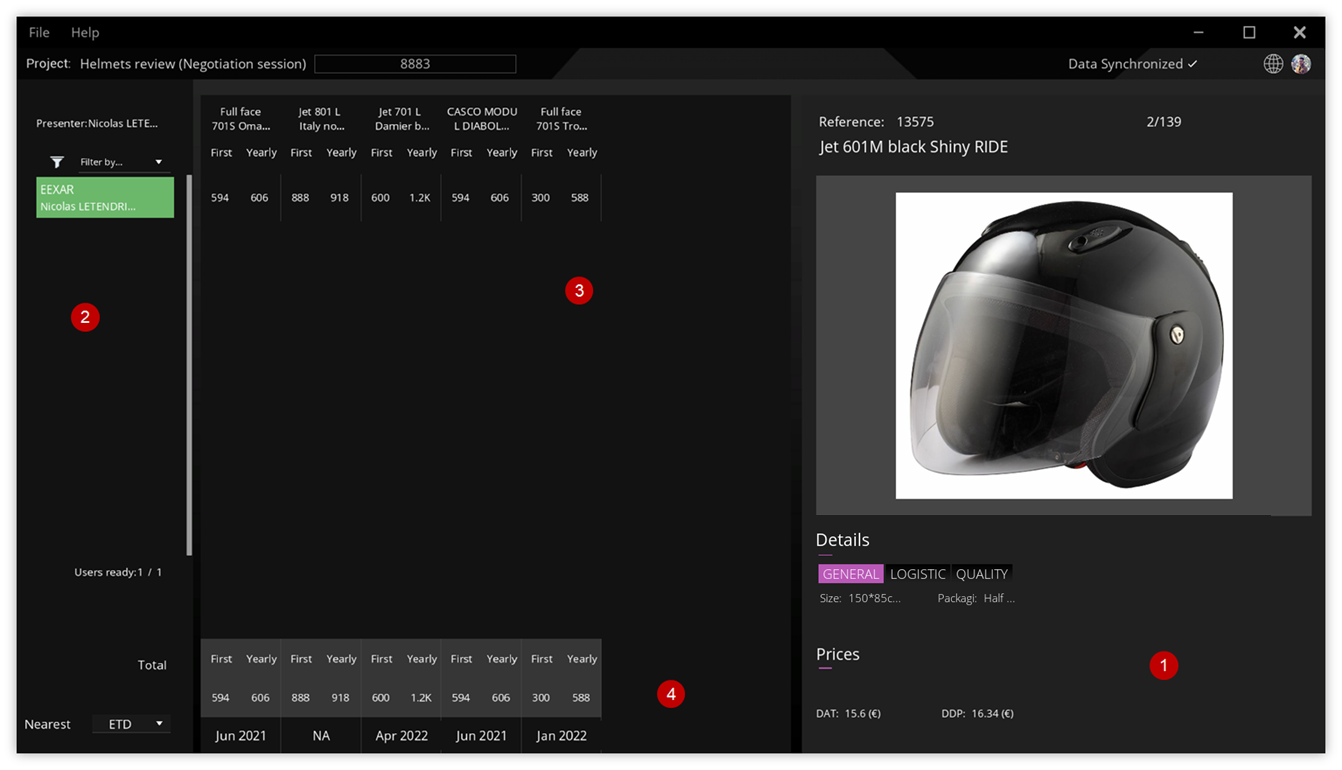Click the NA date cell

[321, 736]
